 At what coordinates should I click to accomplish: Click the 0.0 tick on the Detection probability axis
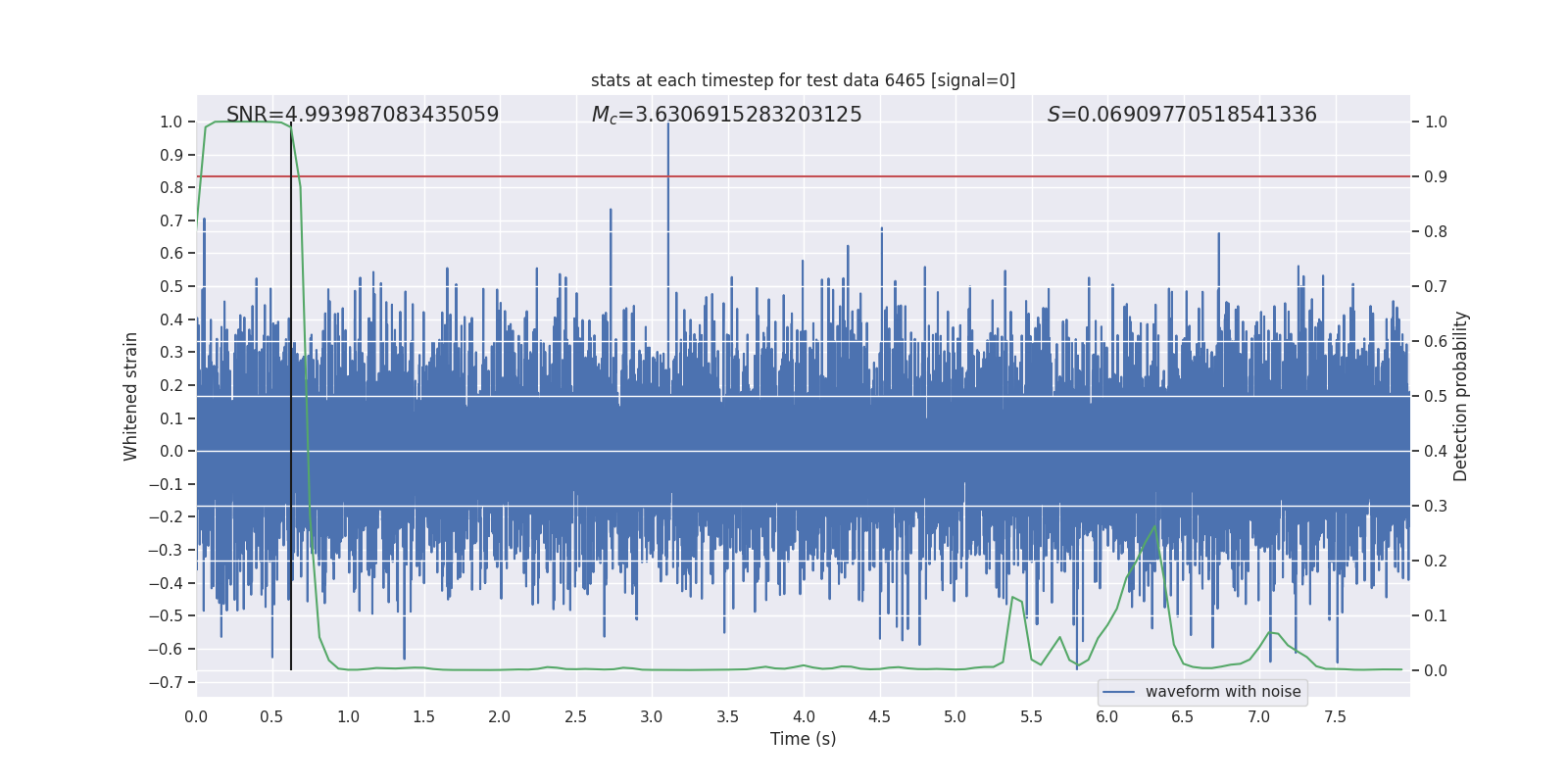[1436, 671]
